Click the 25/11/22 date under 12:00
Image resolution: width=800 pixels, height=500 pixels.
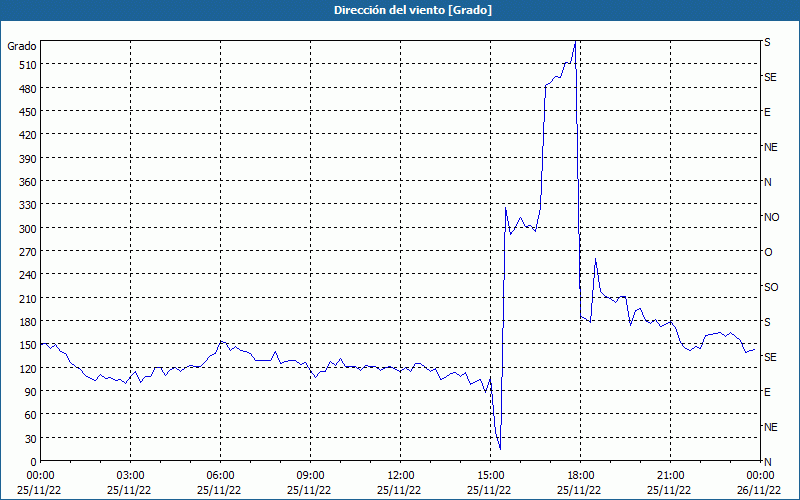pos(399,490)
